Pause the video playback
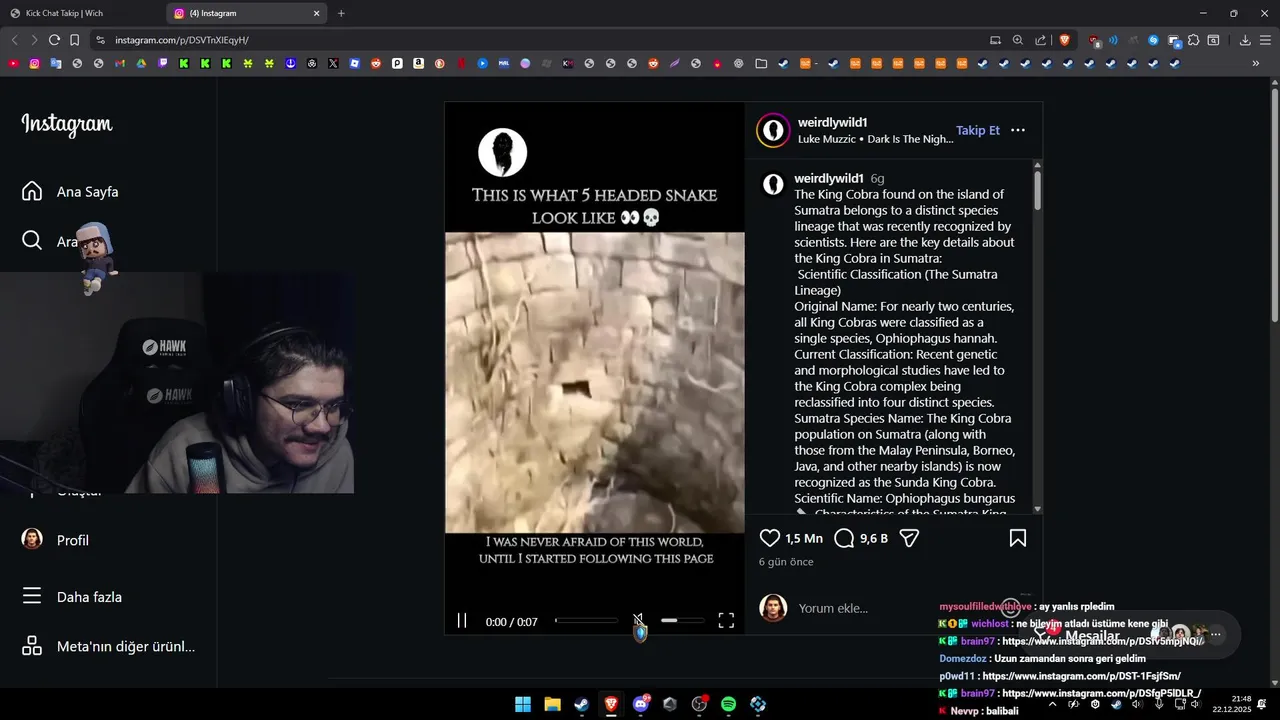The width and height of the screenshot is (1280, 720). [x=462, y=621]
